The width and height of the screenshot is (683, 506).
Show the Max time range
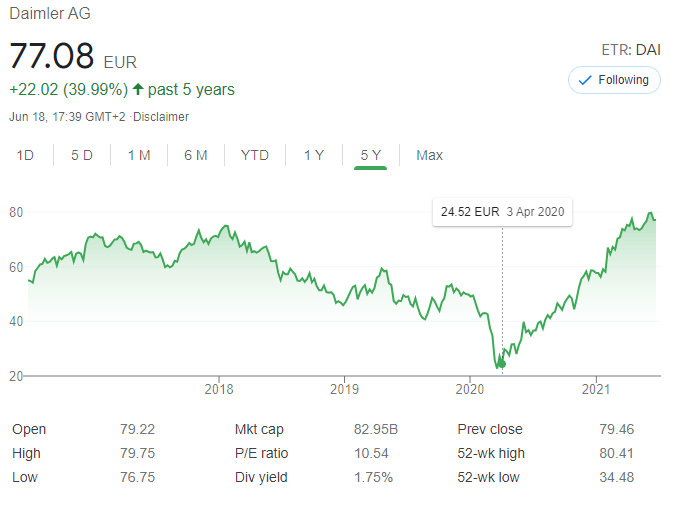point(429,155)
